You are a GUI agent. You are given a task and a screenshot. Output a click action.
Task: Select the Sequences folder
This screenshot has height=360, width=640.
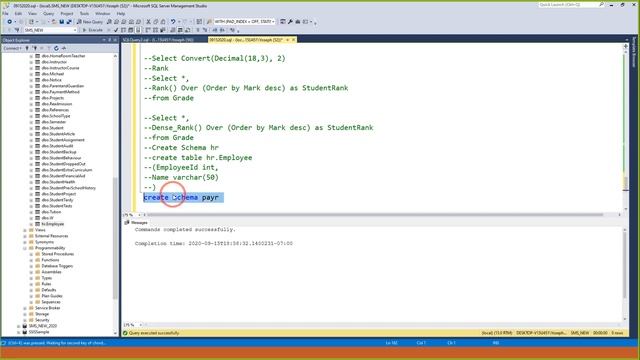coord(51,302)
